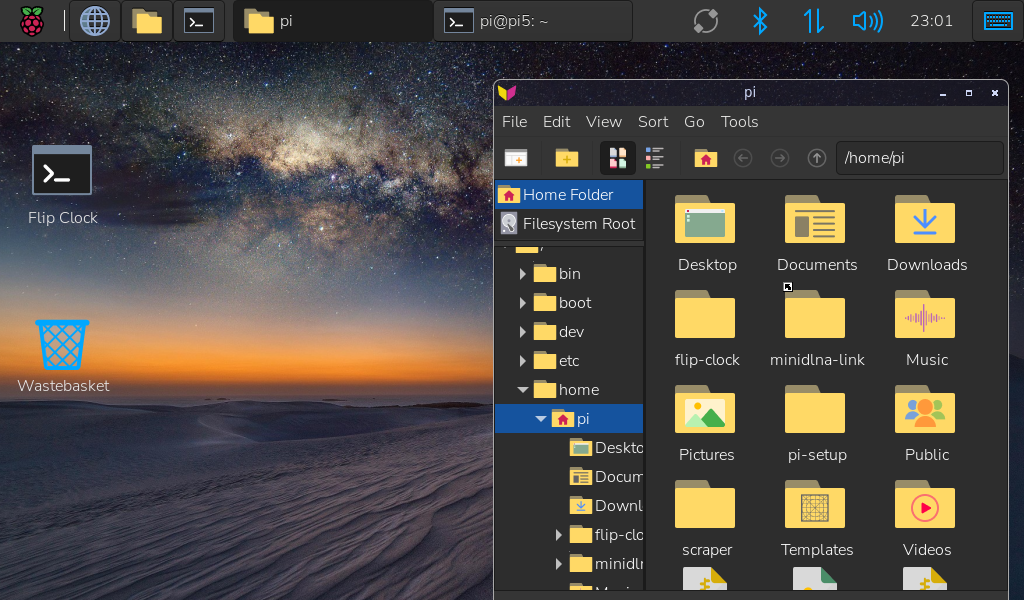Select the Music folder icon
The width and height of the screenshot is (1024, 600).
pyautogui.click(x=926, y=329)
